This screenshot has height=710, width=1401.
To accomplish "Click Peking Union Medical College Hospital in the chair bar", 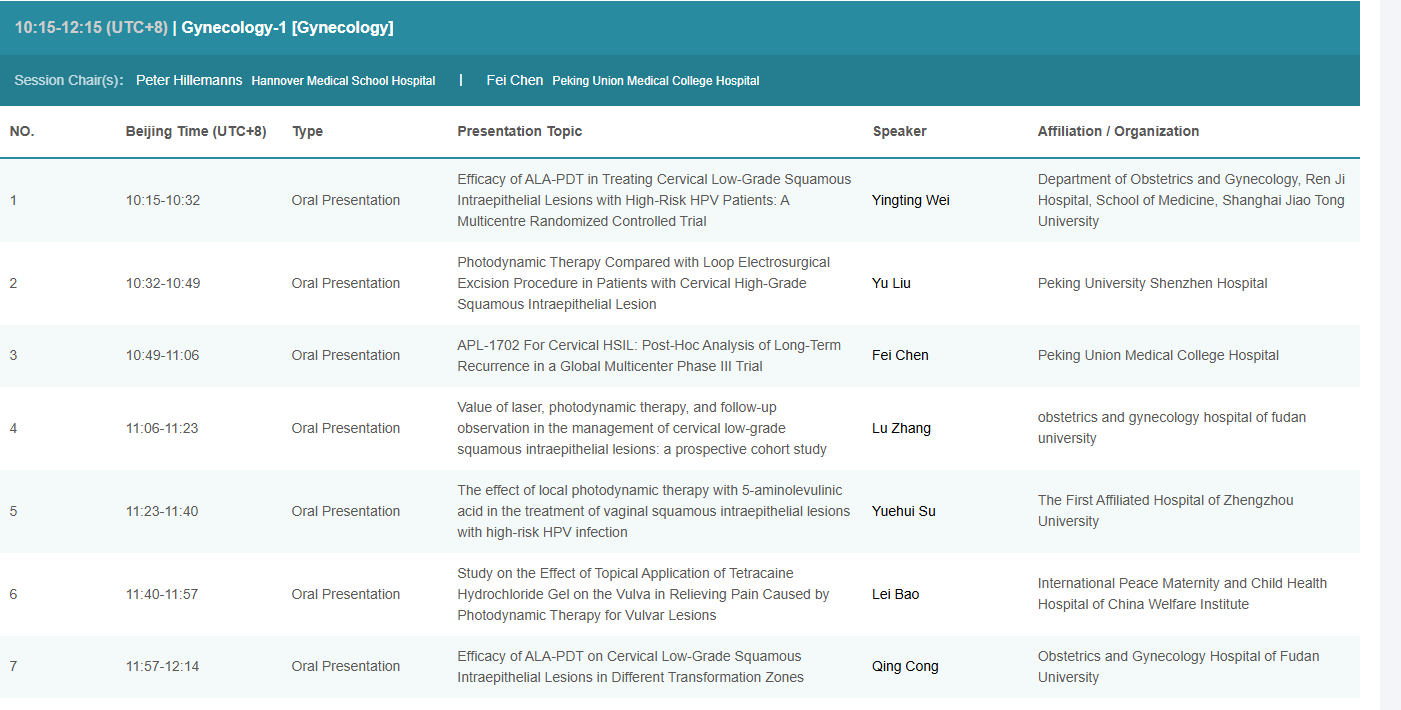I will coord(656,81).
